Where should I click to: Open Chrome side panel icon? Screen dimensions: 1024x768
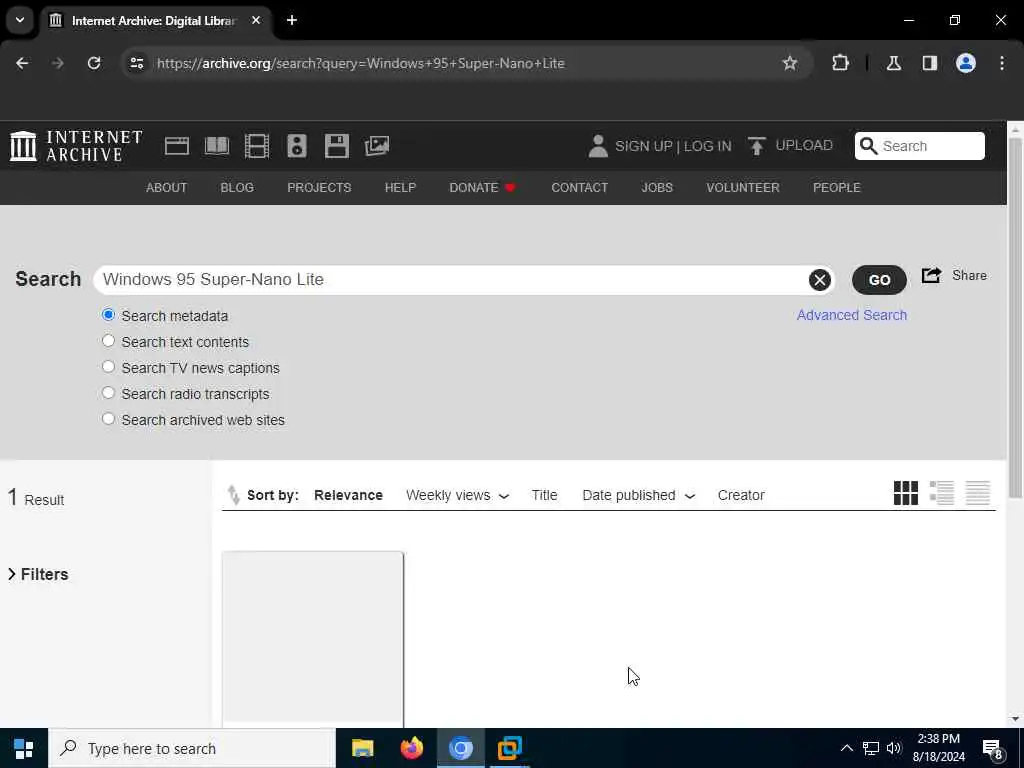930,63
